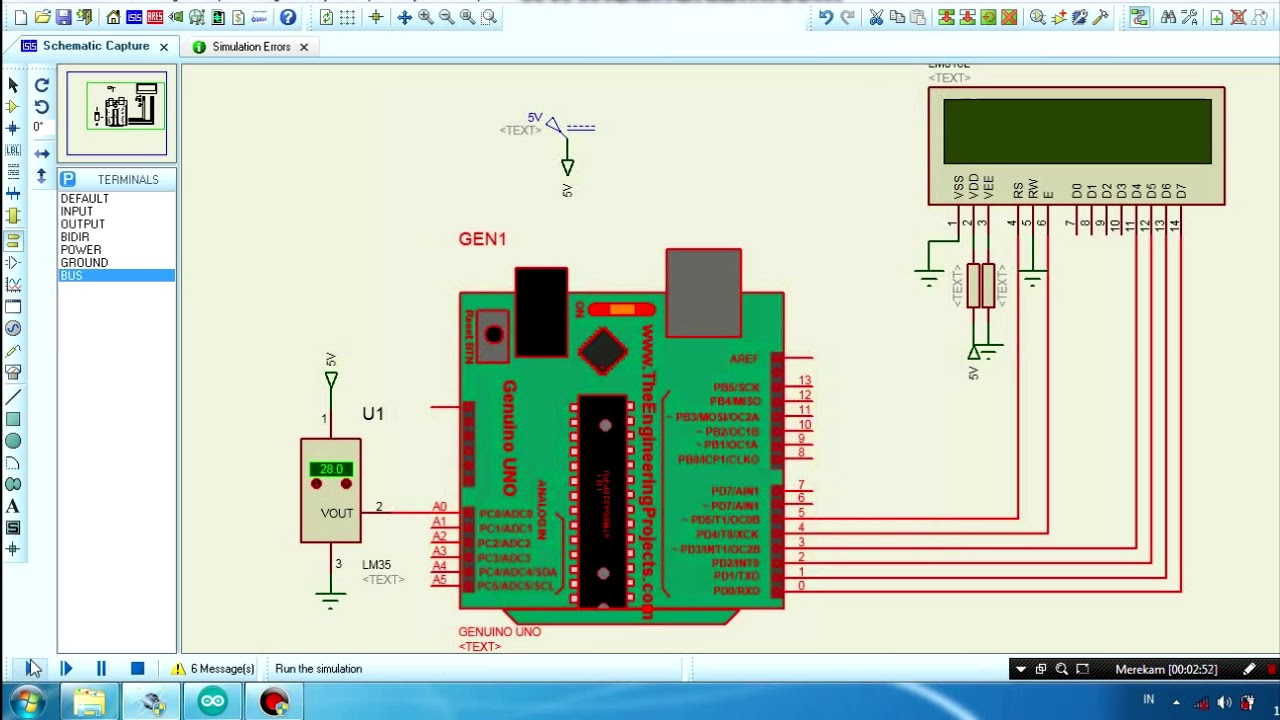Rotate the part clockwise
The width and height of the screenshot is (1280, 720).
point(42,85)
